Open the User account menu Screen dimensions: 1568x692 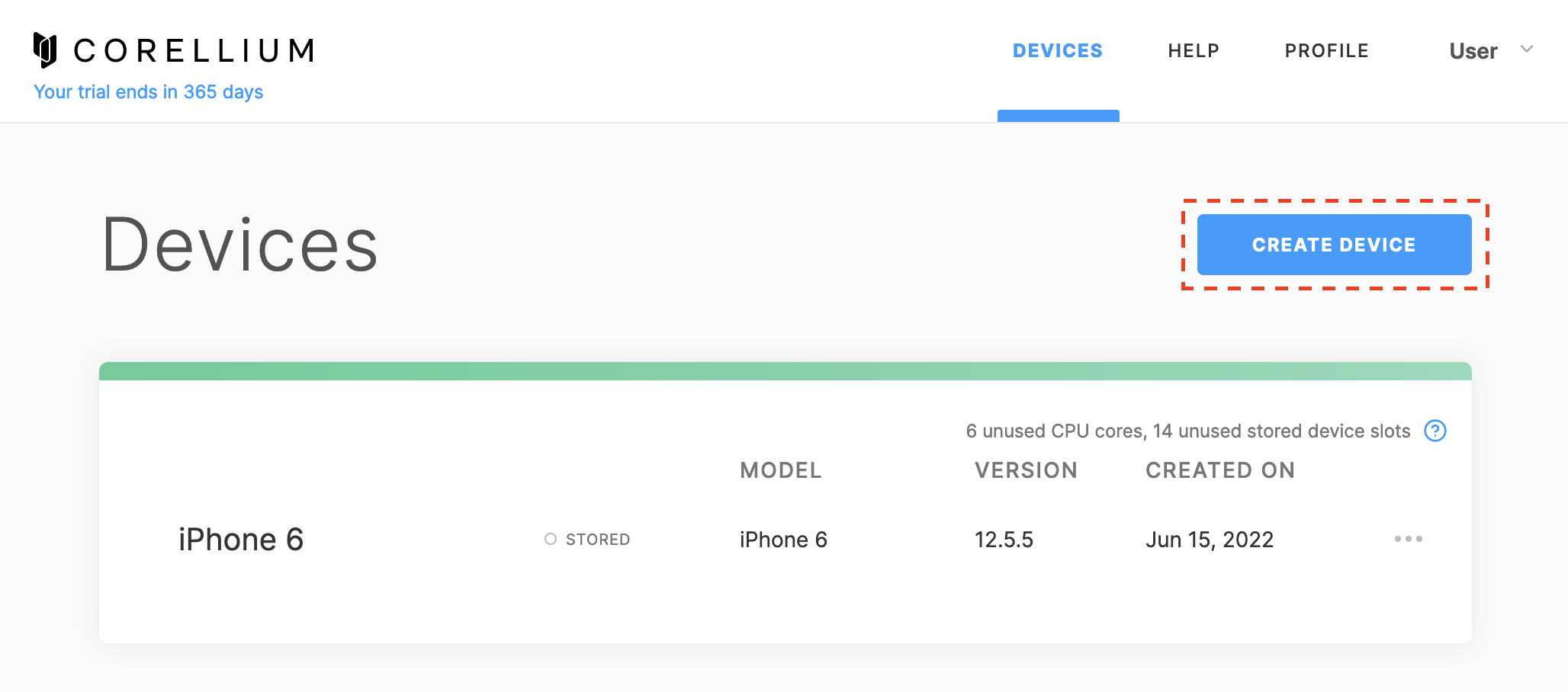point(1473,51)
